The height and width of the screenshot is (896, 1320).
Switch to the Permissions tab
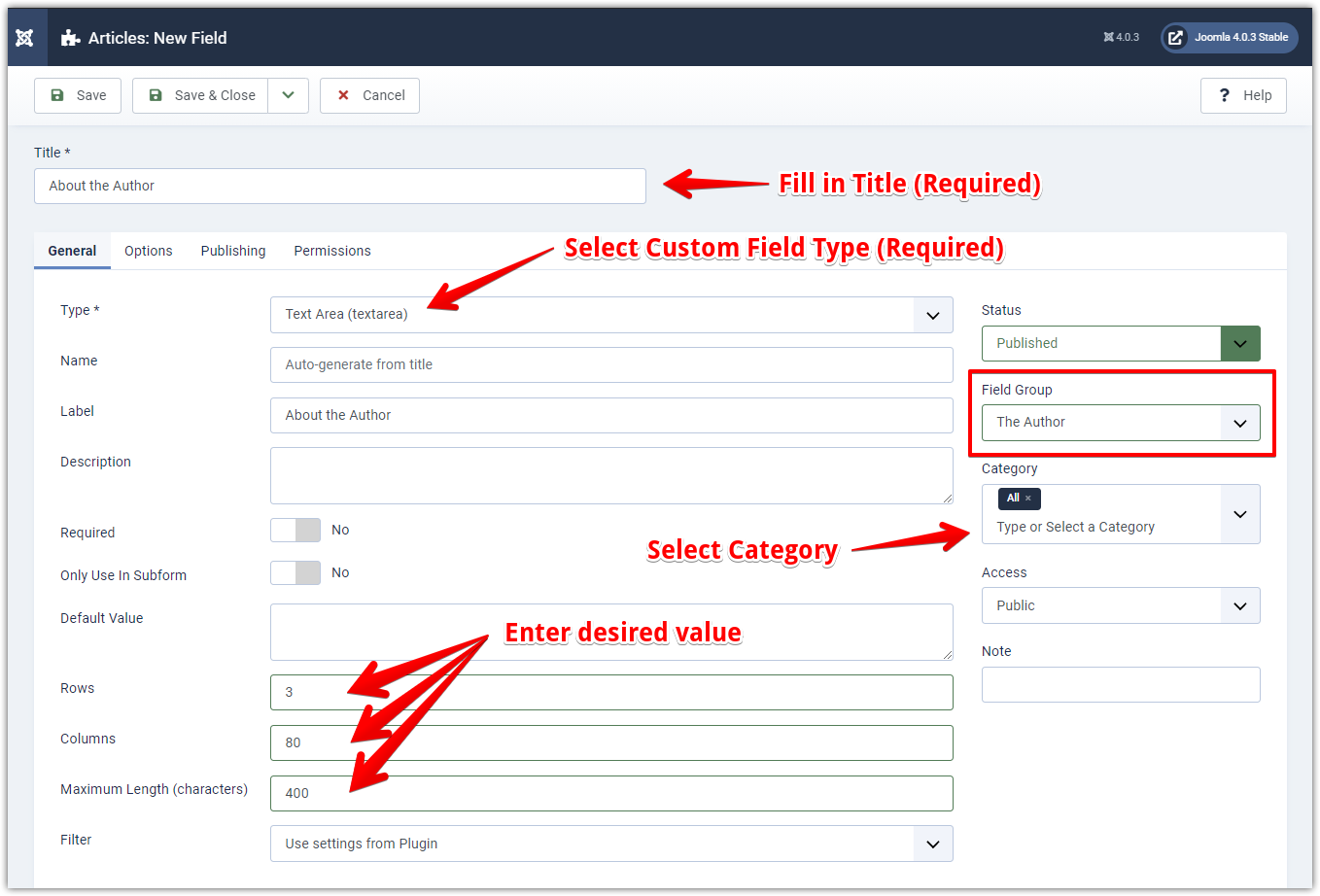[x=331, y=251]
